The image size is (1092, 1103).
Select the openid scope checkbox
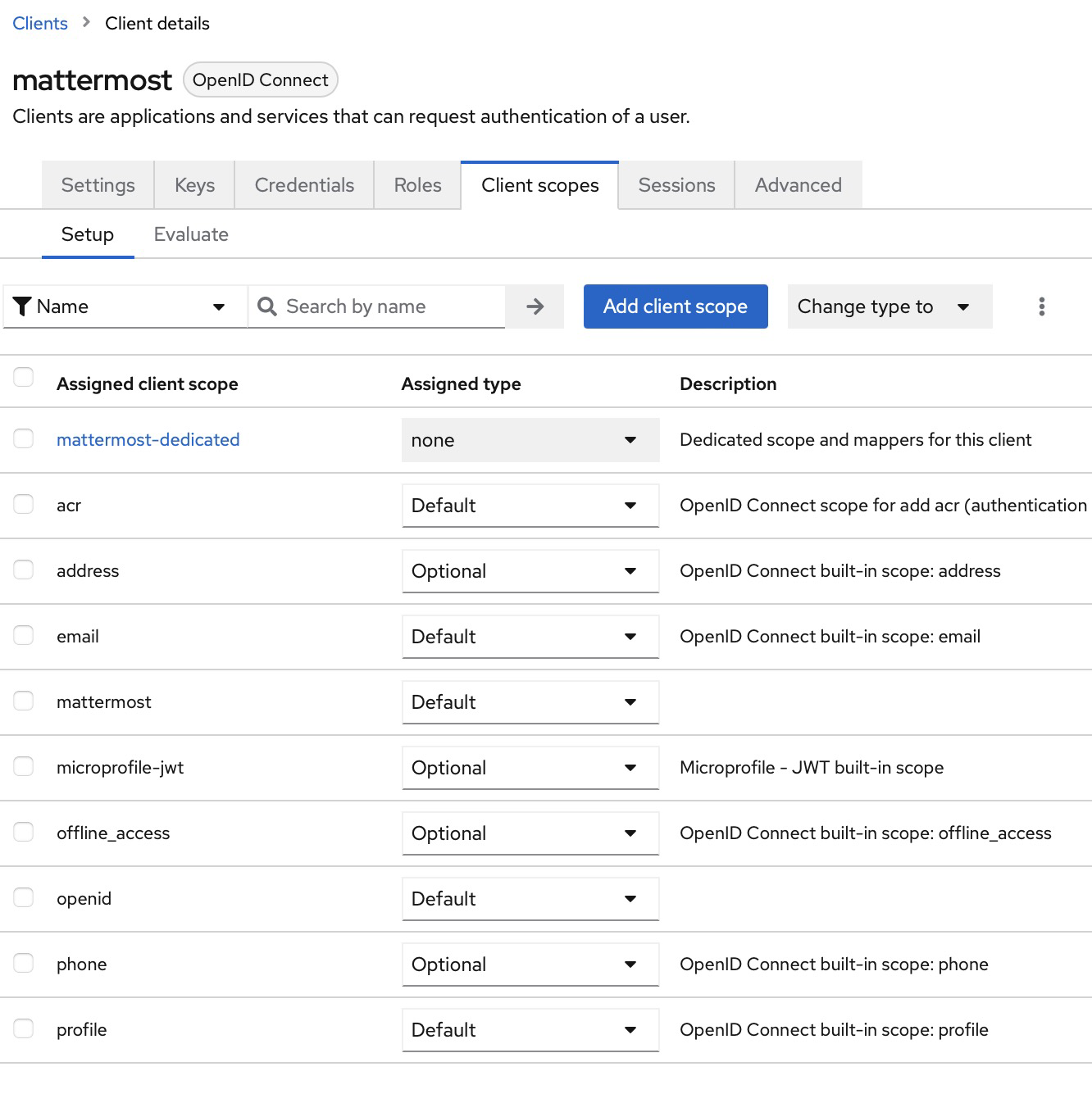tap(24, 897)
